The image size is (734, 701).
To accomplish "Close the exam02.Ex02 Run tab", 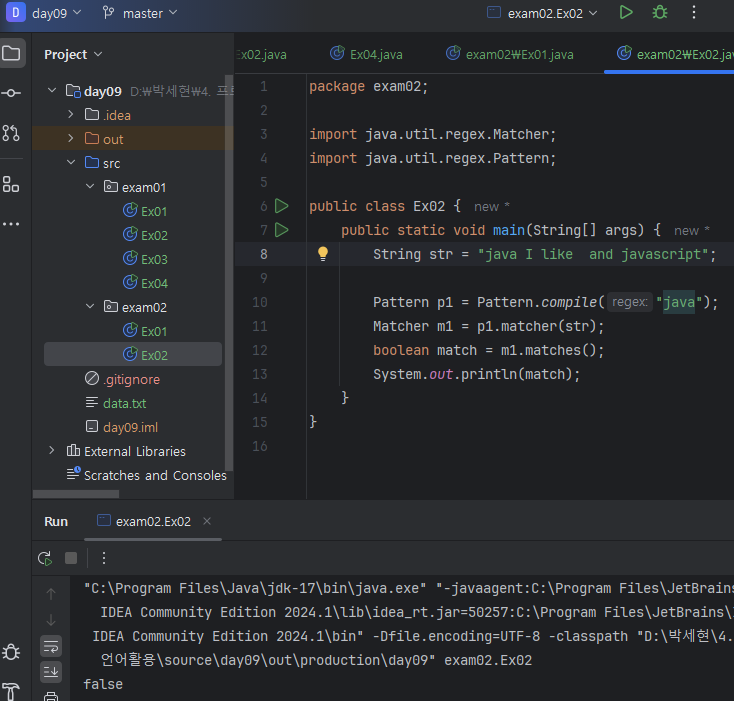I will pos(207,521).
